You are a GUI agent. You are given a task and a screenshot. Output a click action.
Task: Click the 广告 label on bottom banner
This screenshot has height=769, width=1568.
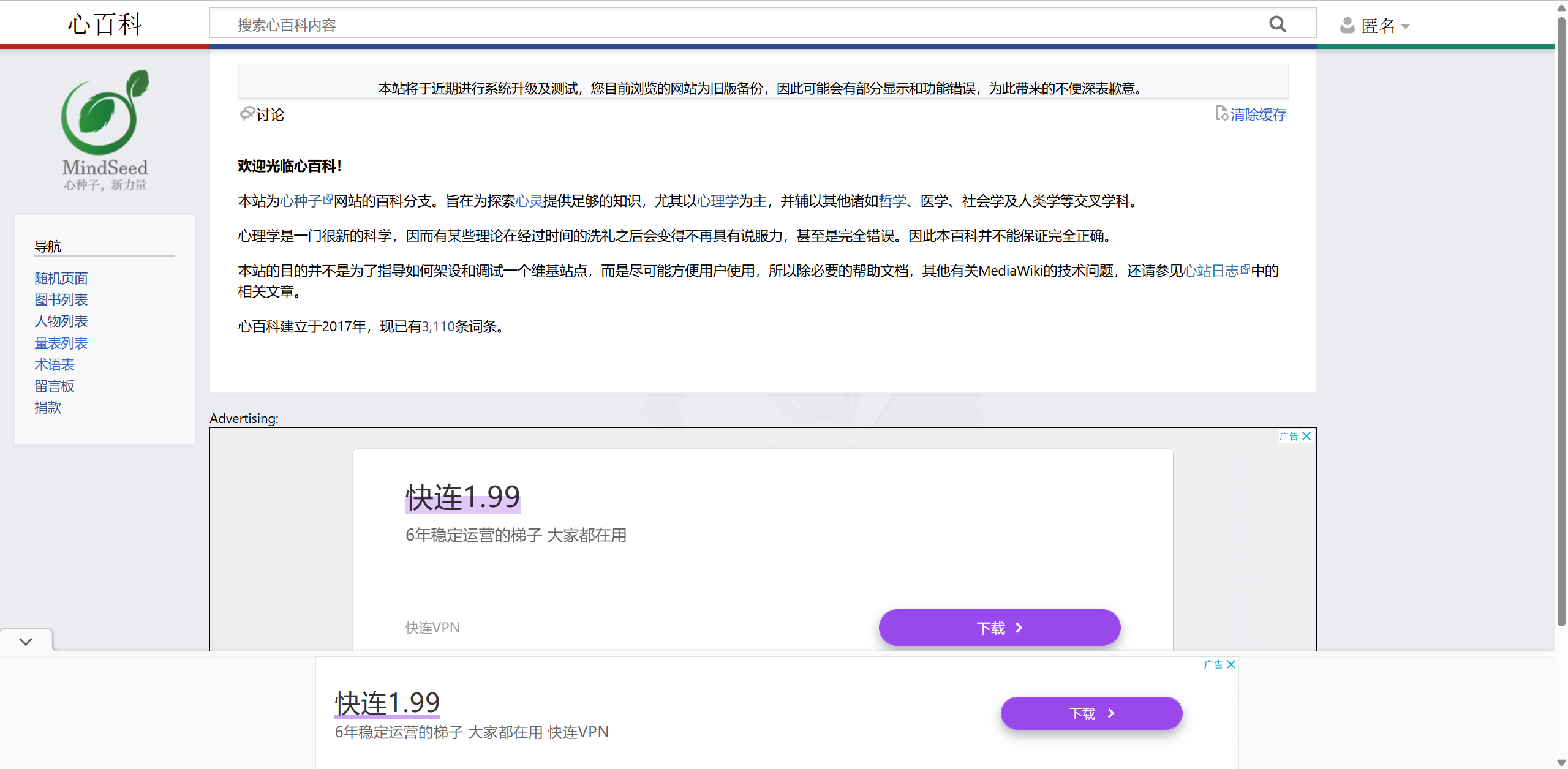tap(1213, 664)
